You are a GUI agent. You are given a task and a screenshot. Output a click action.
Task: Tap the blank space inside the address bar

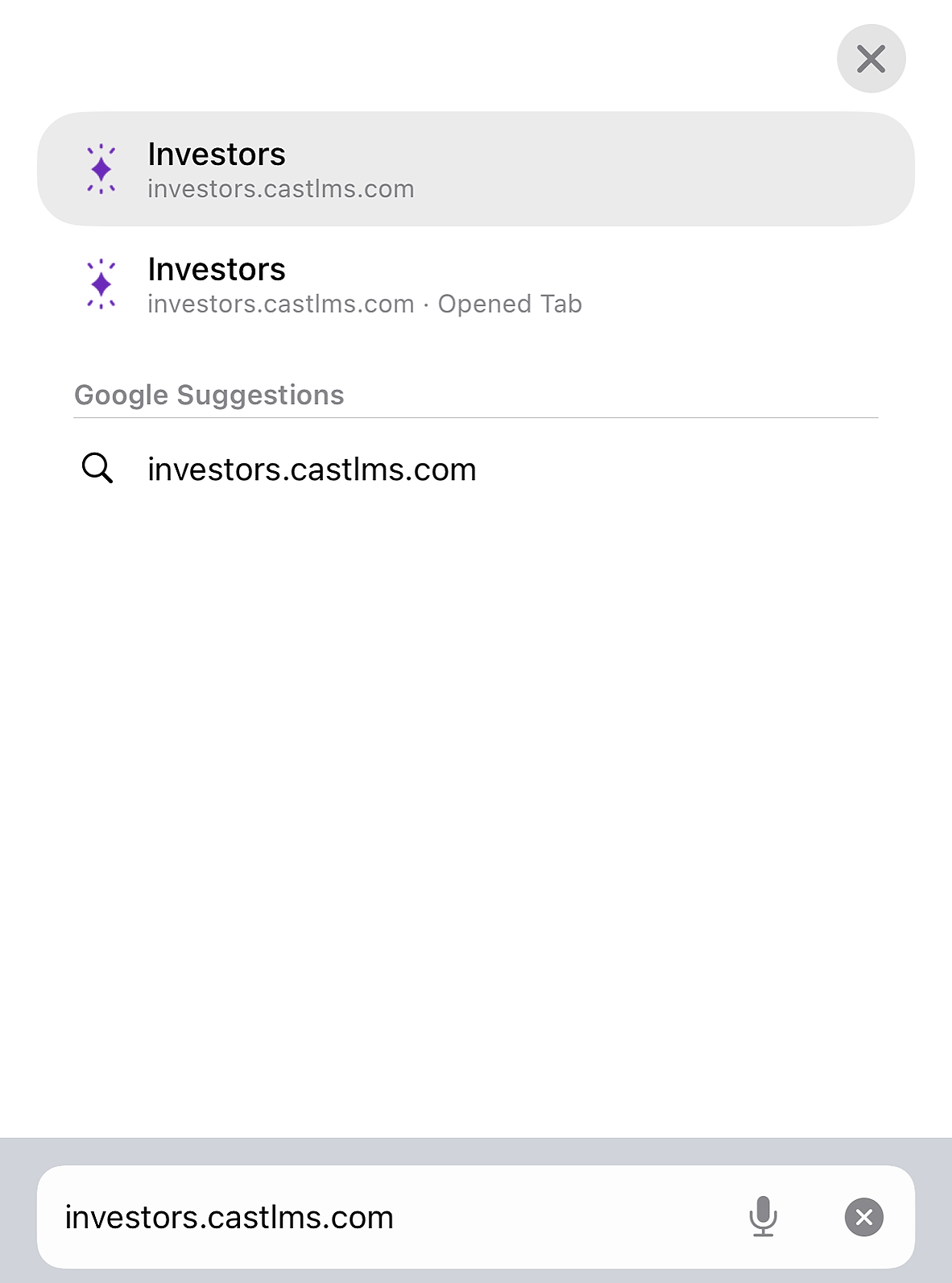564,1218
